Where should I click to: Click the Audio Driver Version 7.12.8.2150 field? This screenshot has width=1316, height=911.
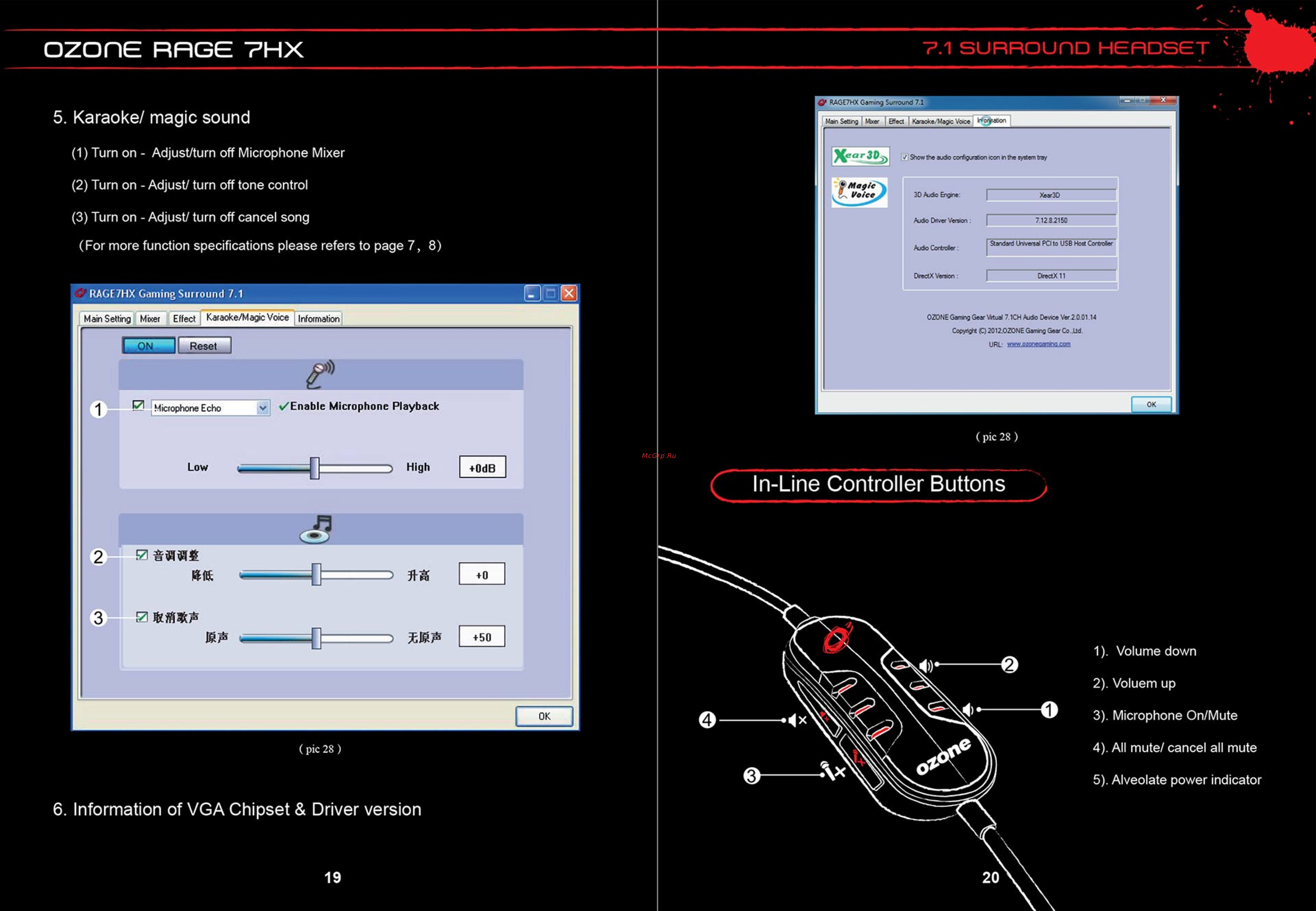coord(1051,220)
